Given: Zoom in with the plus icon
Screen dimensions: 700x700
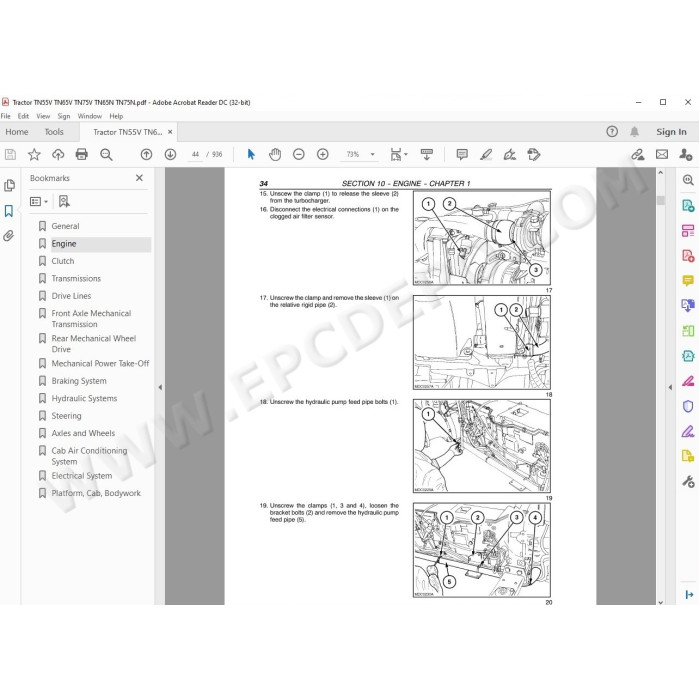Looking at the screenshot, I should [x=322, y=154].
